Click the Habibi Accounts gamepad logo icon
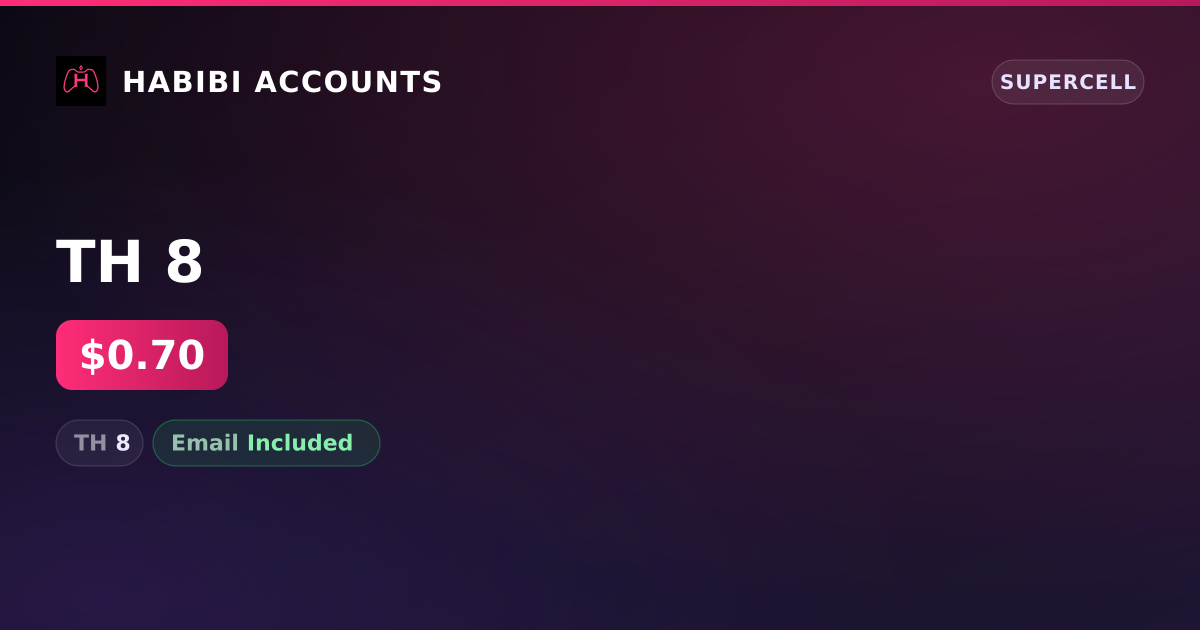 pos(81,81)
